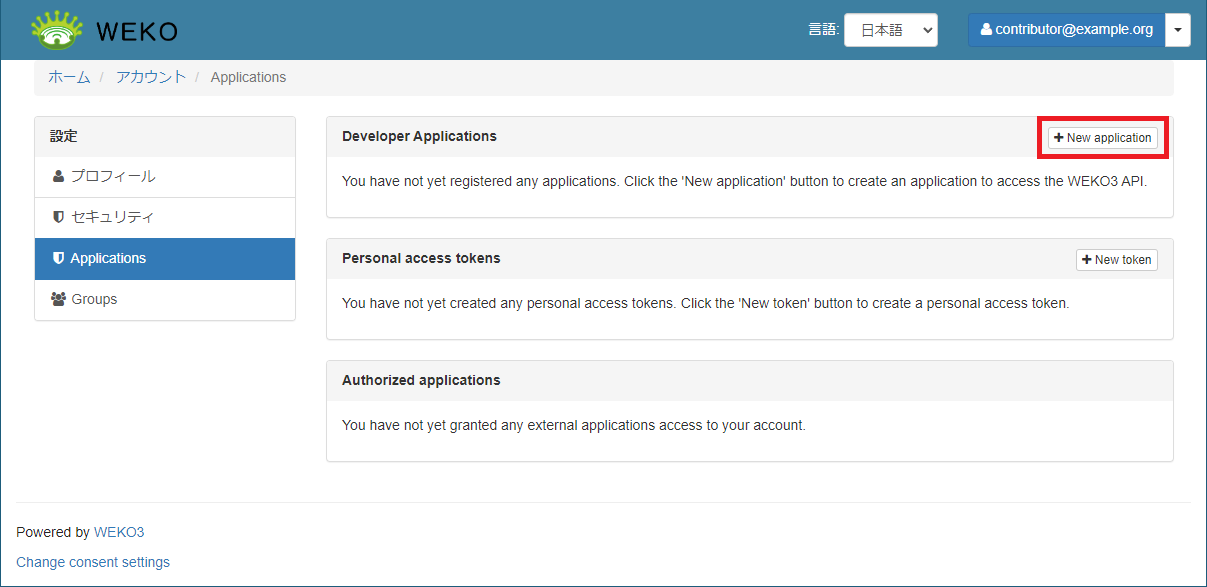Click the user icon beside プロフィール
This screenshot has width=1207, height=587.
(58, 177)
